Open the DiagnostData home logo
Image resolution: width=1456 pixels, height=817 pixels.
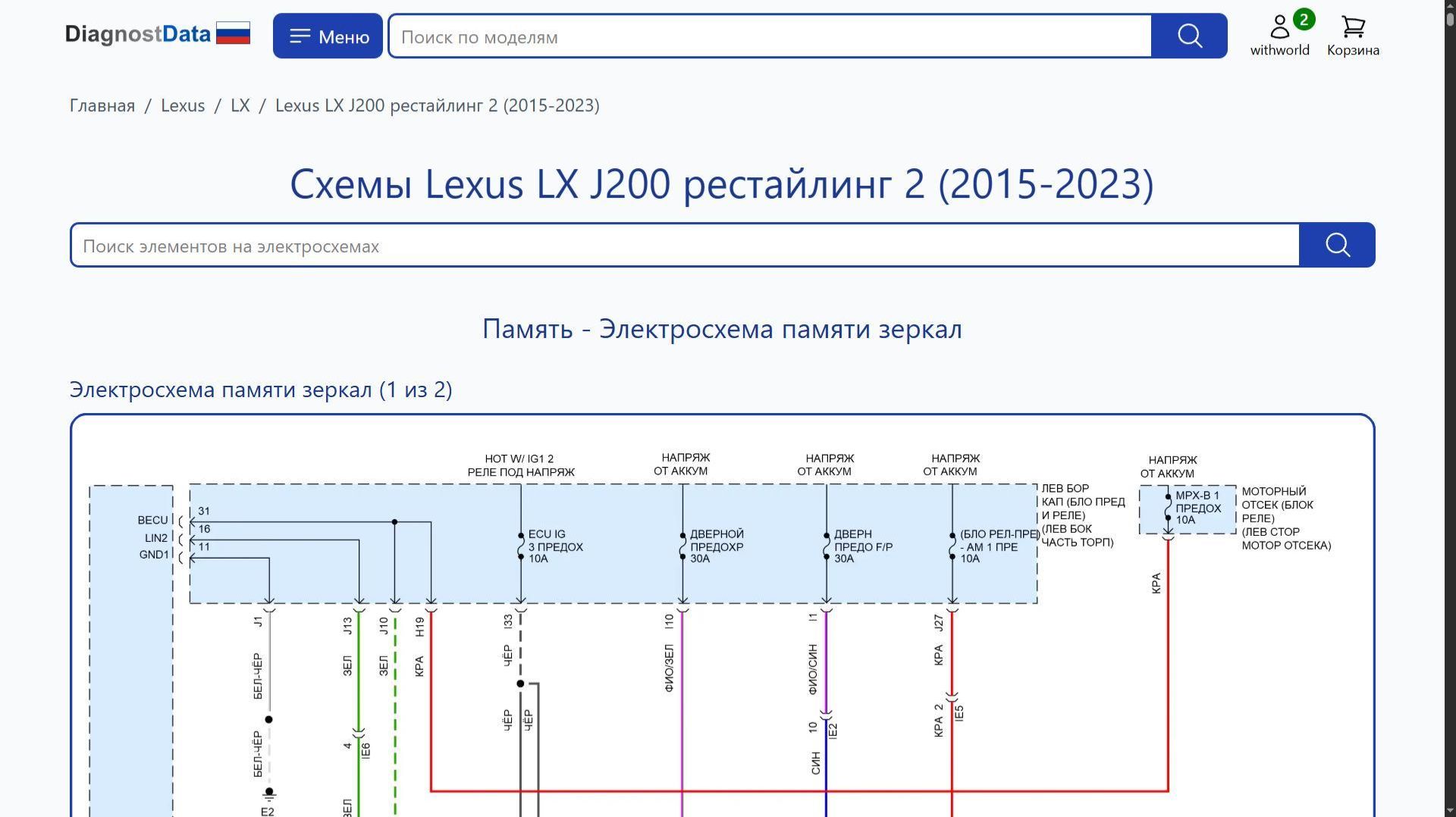click(137, 34)
